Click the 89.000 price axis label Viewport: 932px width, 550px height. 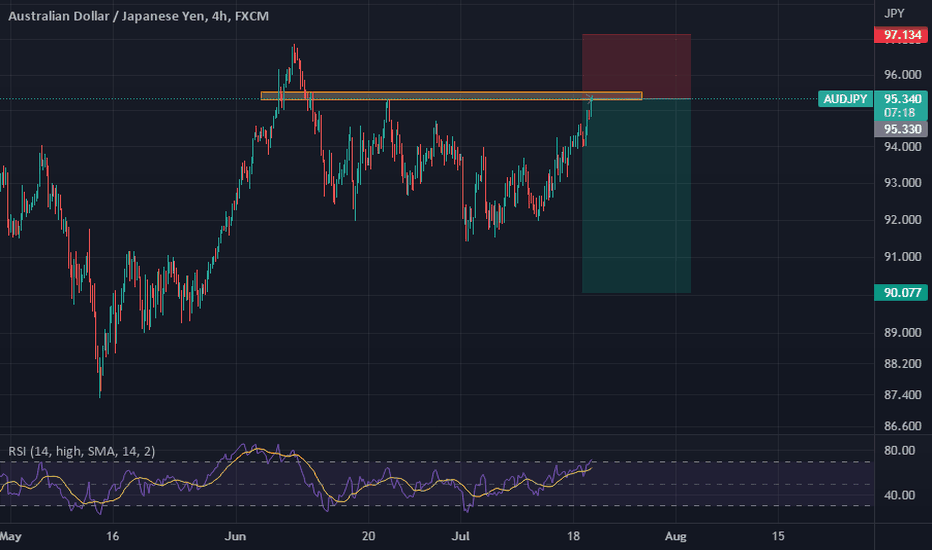click(x=902, y=332)
